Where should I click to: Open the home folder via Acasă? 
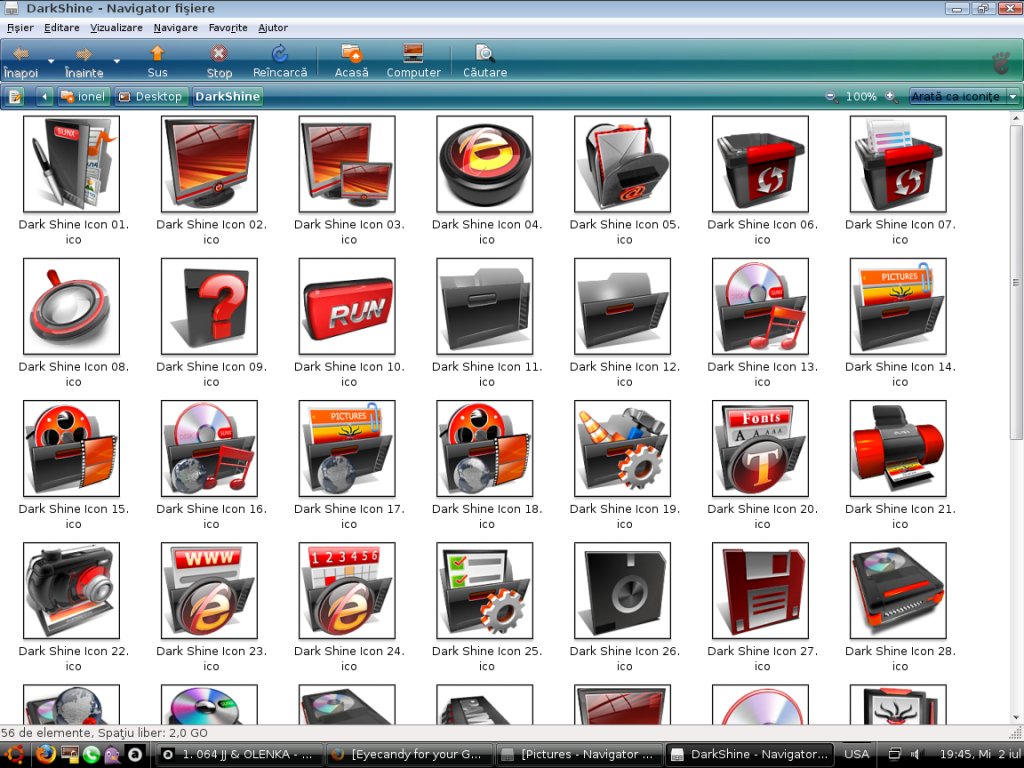[x=351, y=61]
